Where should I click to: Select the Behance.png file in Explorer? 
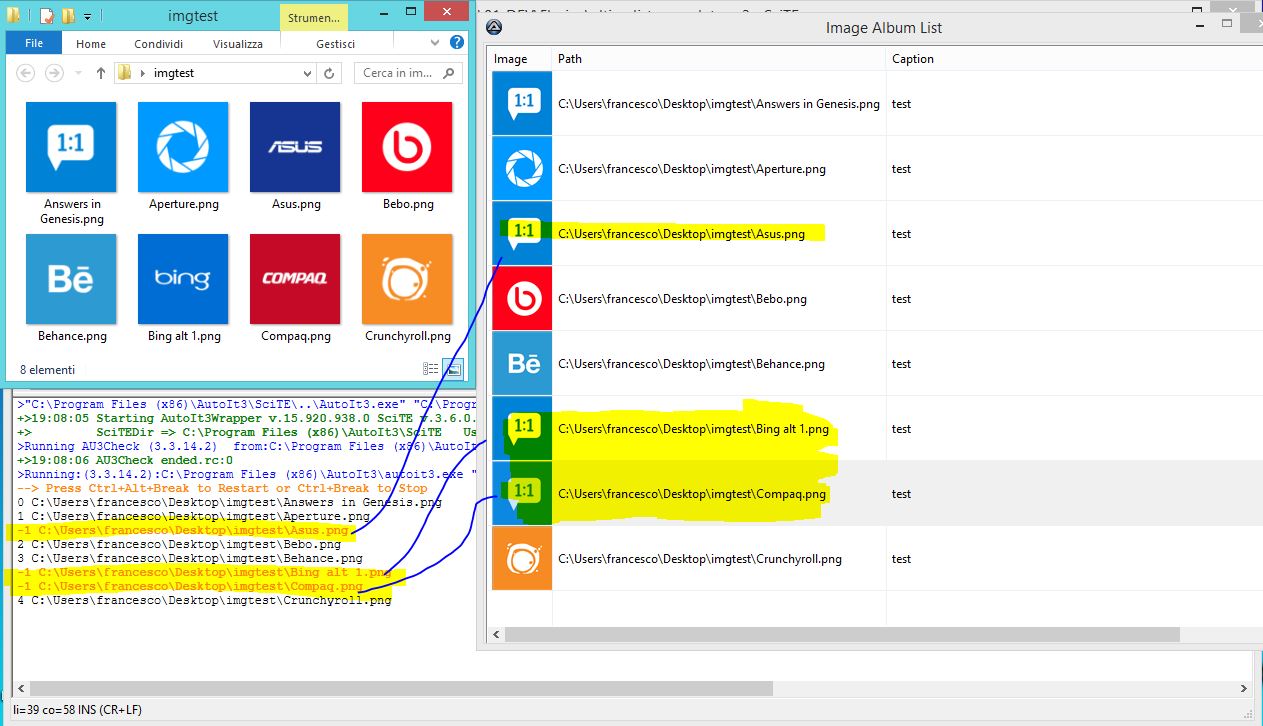click(71, 289)
